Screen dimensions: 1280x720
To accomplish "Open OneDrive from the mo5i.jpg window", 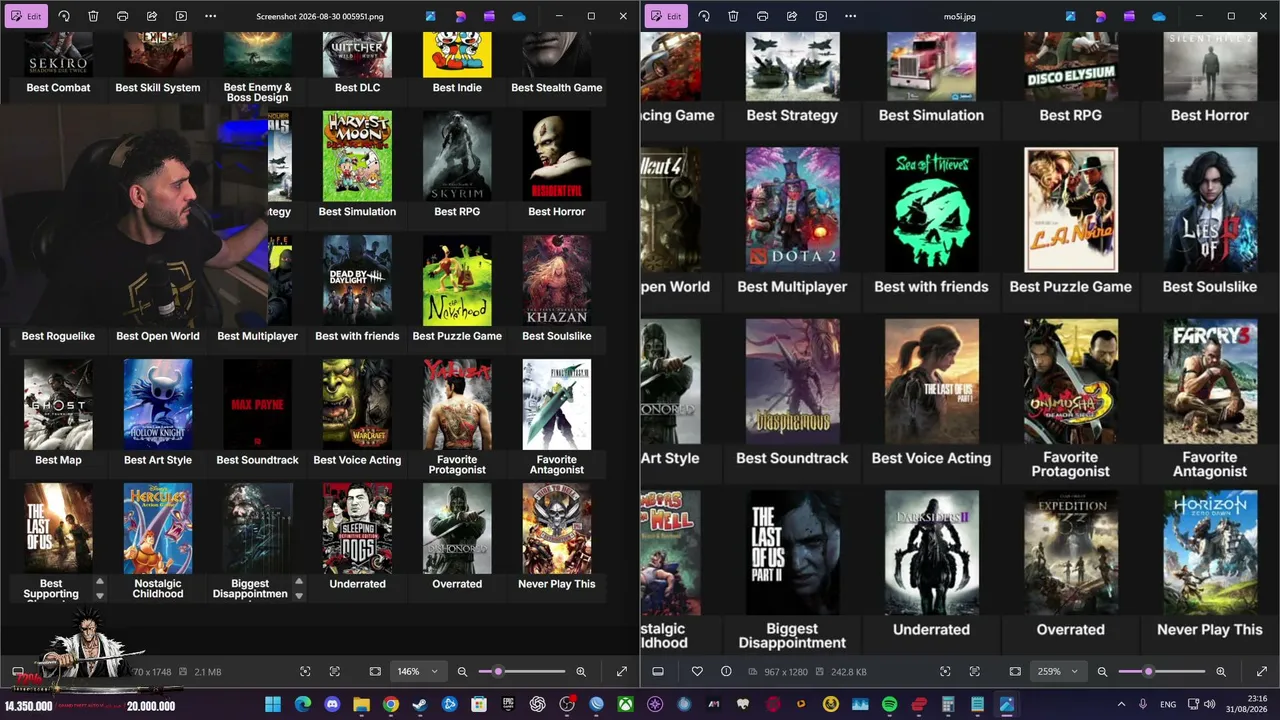I will coord(1159,16).
